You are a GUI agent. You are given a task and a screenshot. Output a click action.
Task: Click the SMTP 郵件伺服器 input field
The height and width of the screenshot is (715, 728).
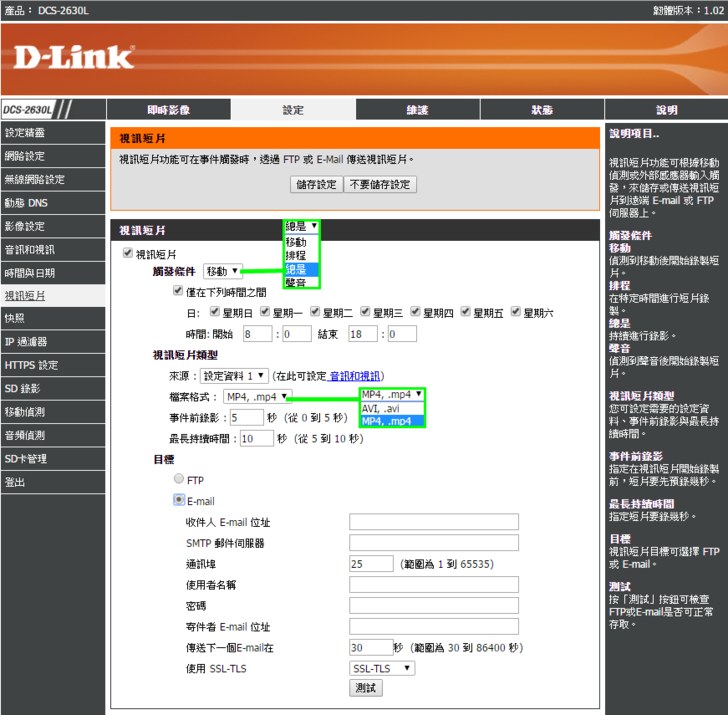(x=433, y=543)
